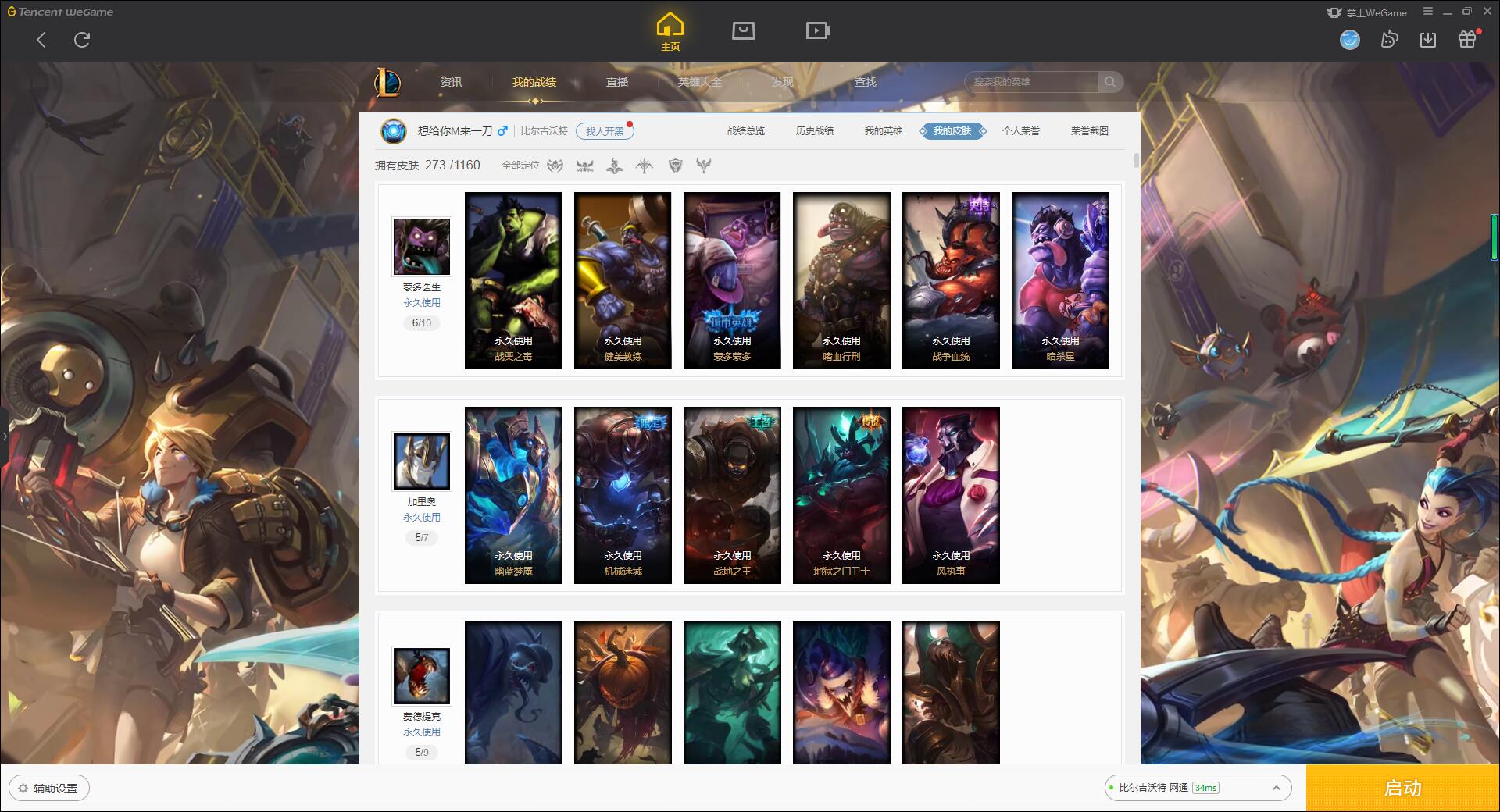The height and width of the screenshot is (812, 1500).
Task: Open the 直播 live stream menu
Action: [x=617, y=82]
